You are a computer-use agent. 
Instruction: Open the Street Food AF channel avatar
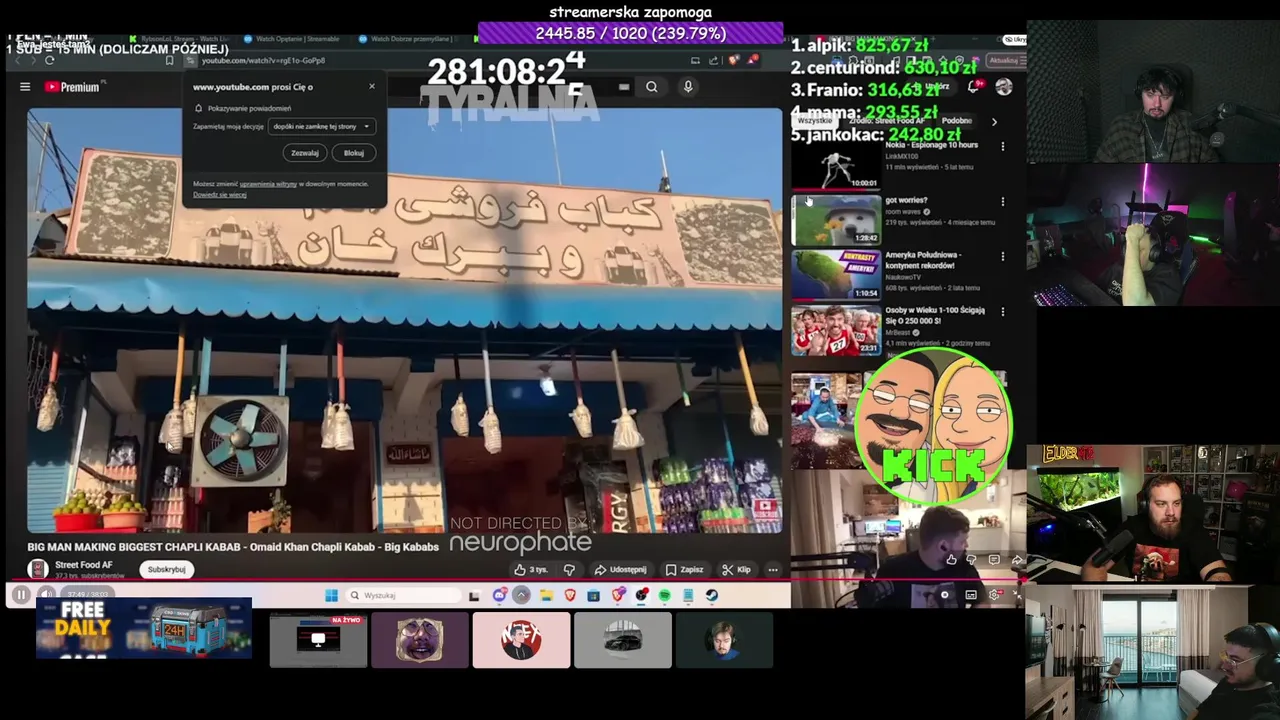38,569
